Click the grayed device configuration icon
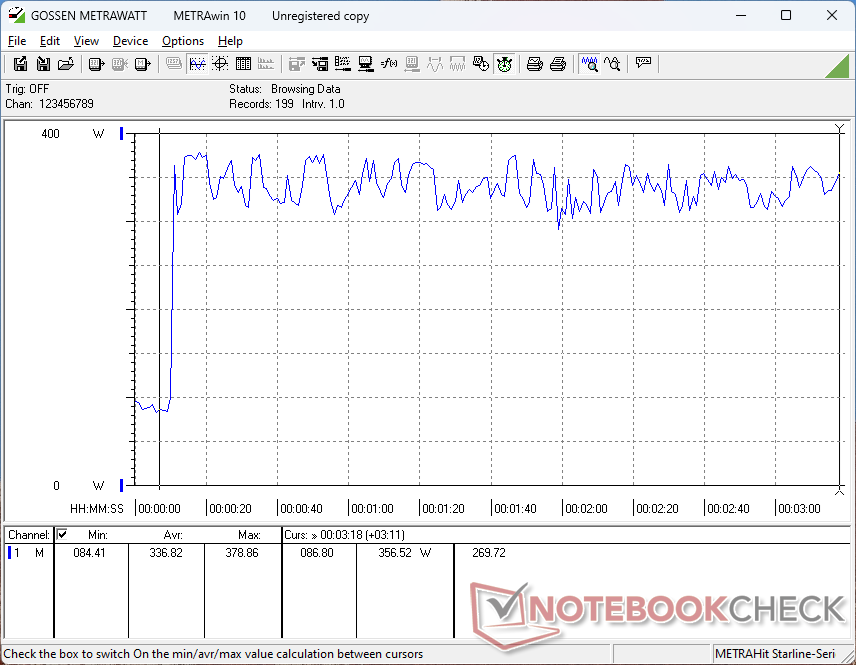Viewport: 856px width, 665px height. [412, 64]
